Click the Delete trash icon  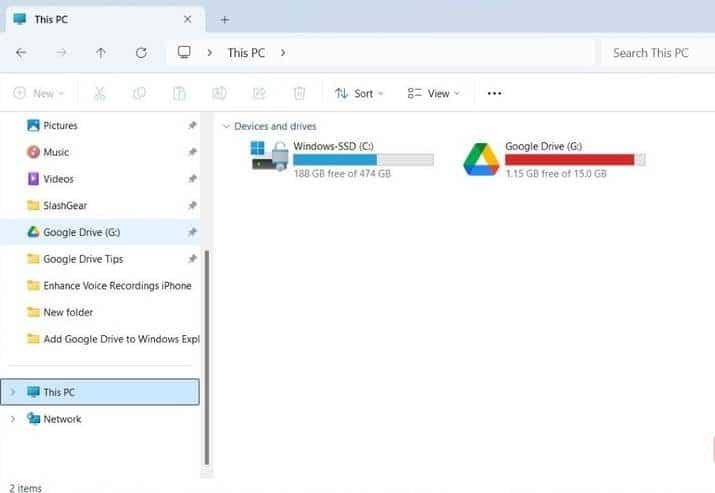tap(299, 93)
